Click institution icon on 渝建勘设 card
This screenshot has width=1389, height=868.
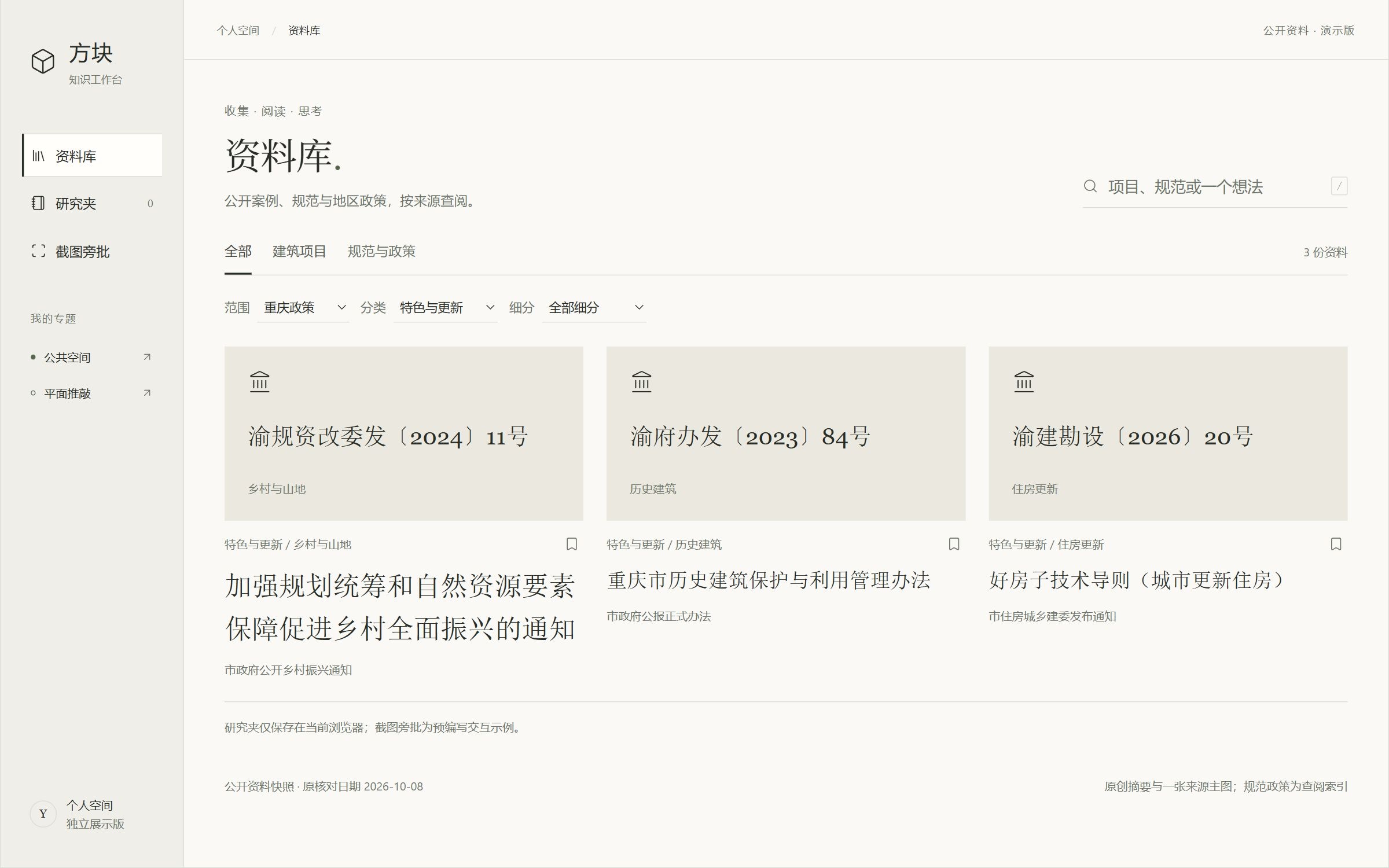(1024, 382)
